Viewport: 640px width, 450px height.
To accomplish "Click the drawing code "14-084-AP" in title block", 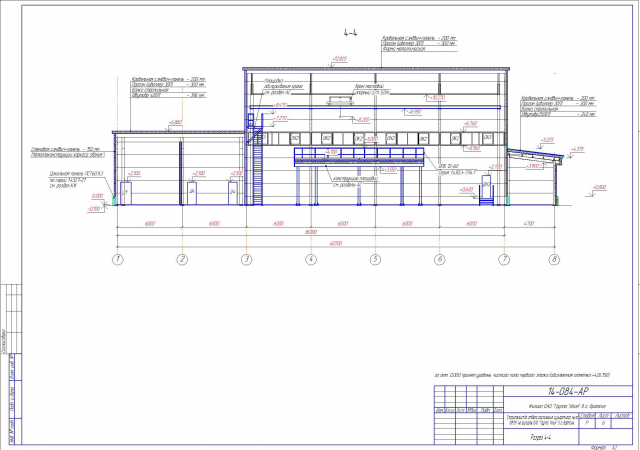I will [568, 391].
